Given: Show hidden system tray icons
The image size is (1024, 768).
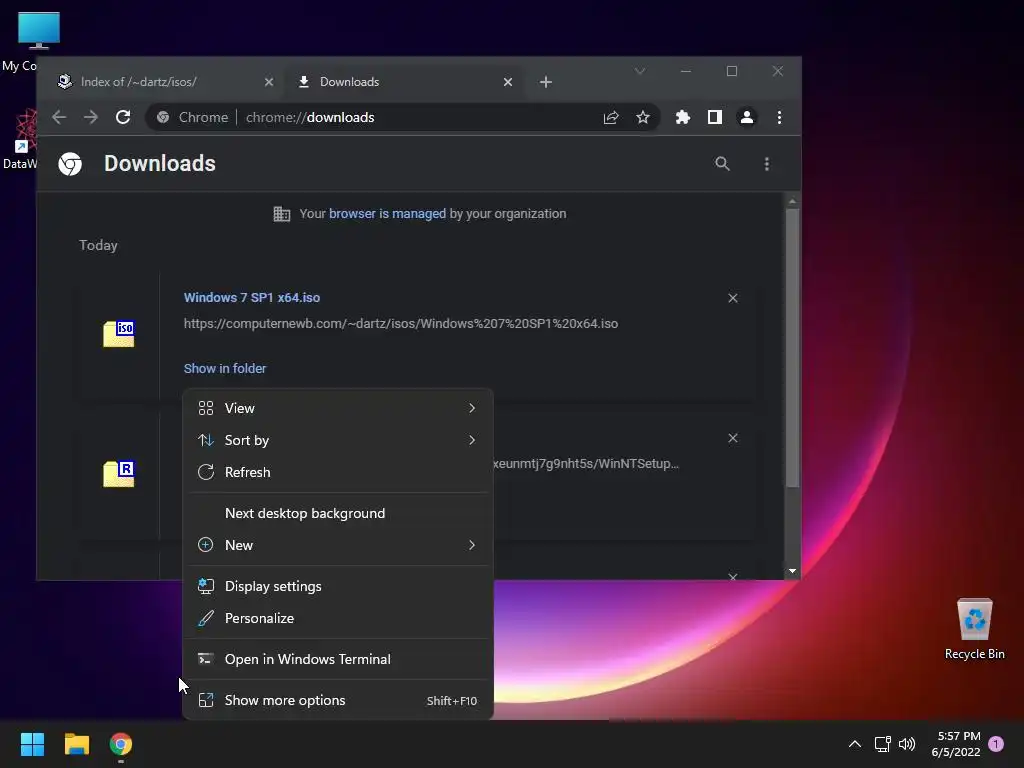Looking at the screenshot, I should 855,744.
